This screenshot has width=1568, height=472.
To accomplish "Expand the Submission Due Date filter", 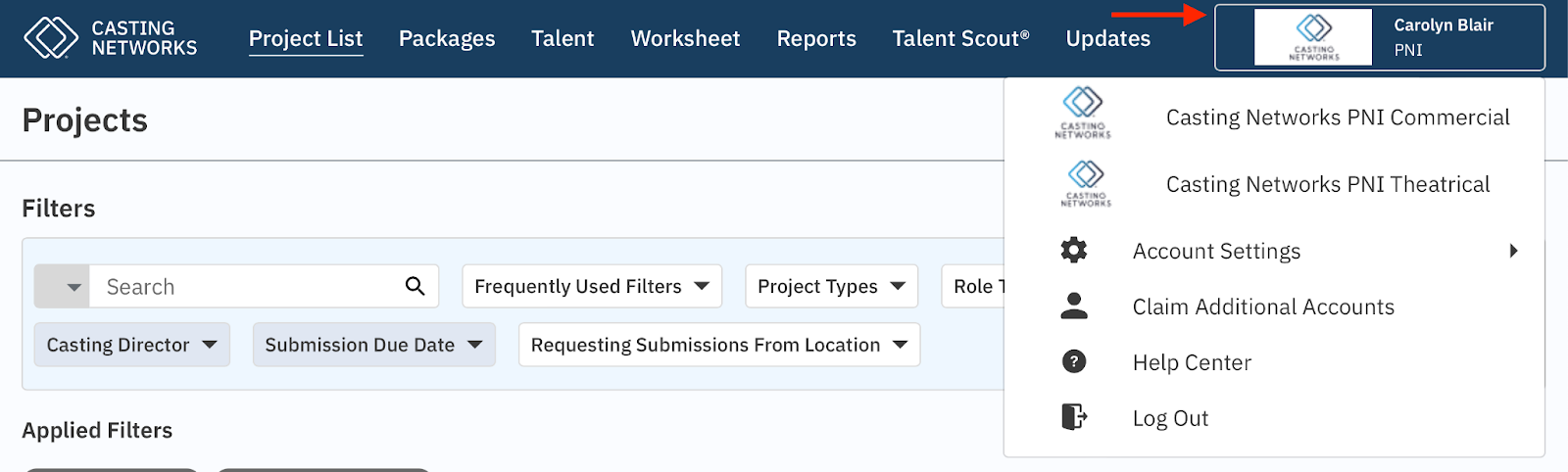I will [373, 345].
